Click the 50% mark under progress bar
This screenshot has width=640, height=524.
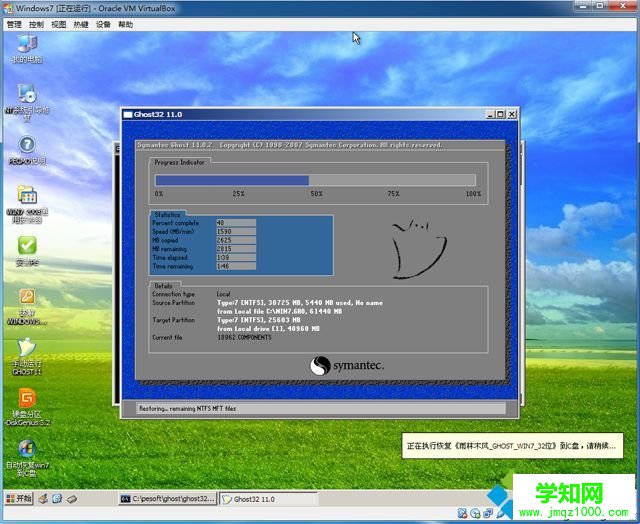[316, 193]
